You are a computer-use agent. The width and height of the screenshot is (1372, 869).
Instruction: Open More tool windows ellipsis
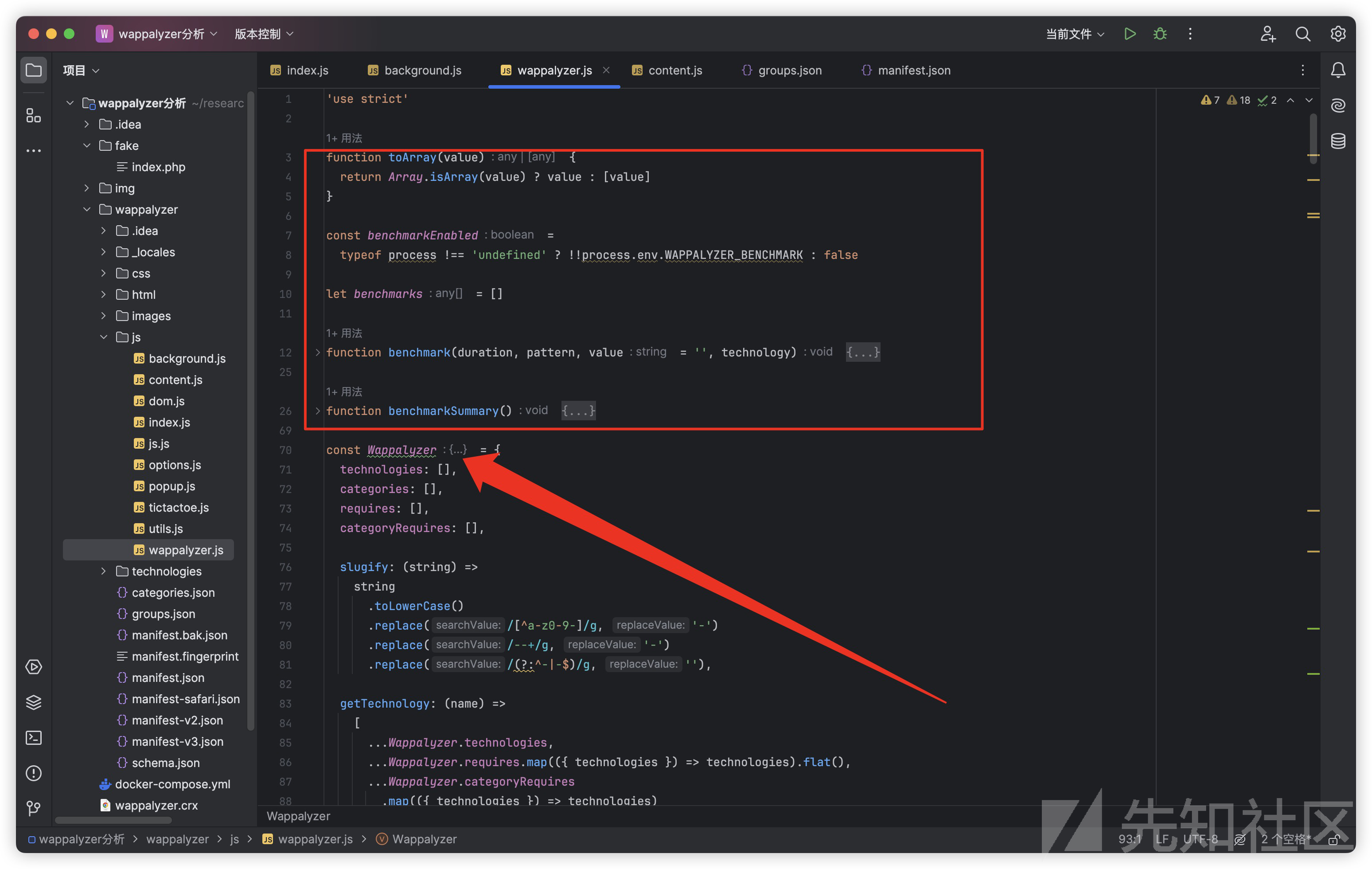click(x=34, y=151)
